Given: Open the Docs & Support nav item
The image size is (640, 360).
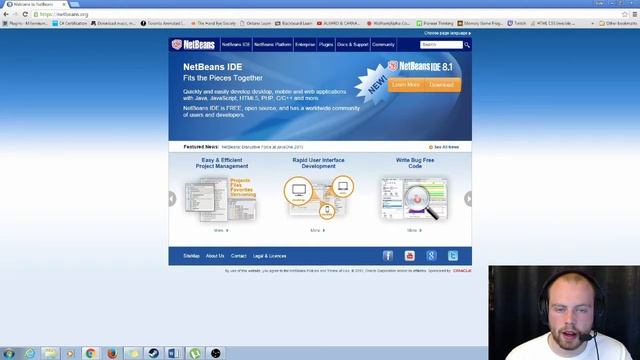Looking at the screenshot, I should (x=353, y=44).
